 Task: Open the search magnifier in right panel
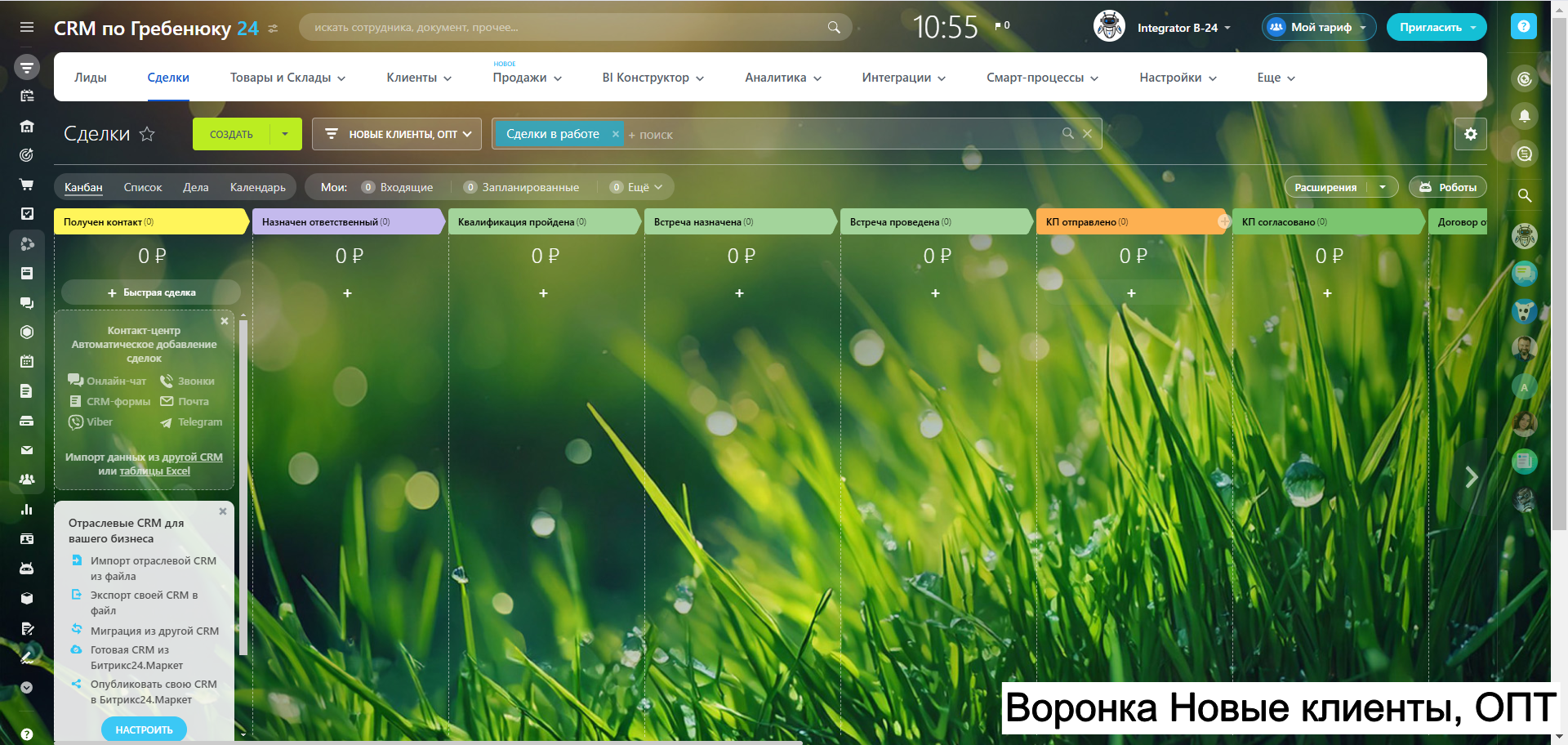tap(1524, 195)
